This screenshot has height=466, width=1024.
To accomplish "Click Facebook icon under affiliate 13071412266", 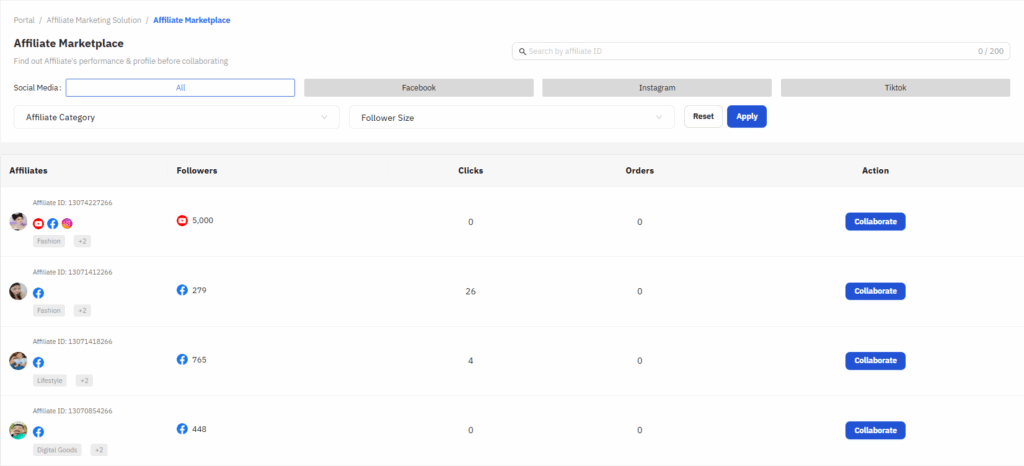I will point(39,293).
